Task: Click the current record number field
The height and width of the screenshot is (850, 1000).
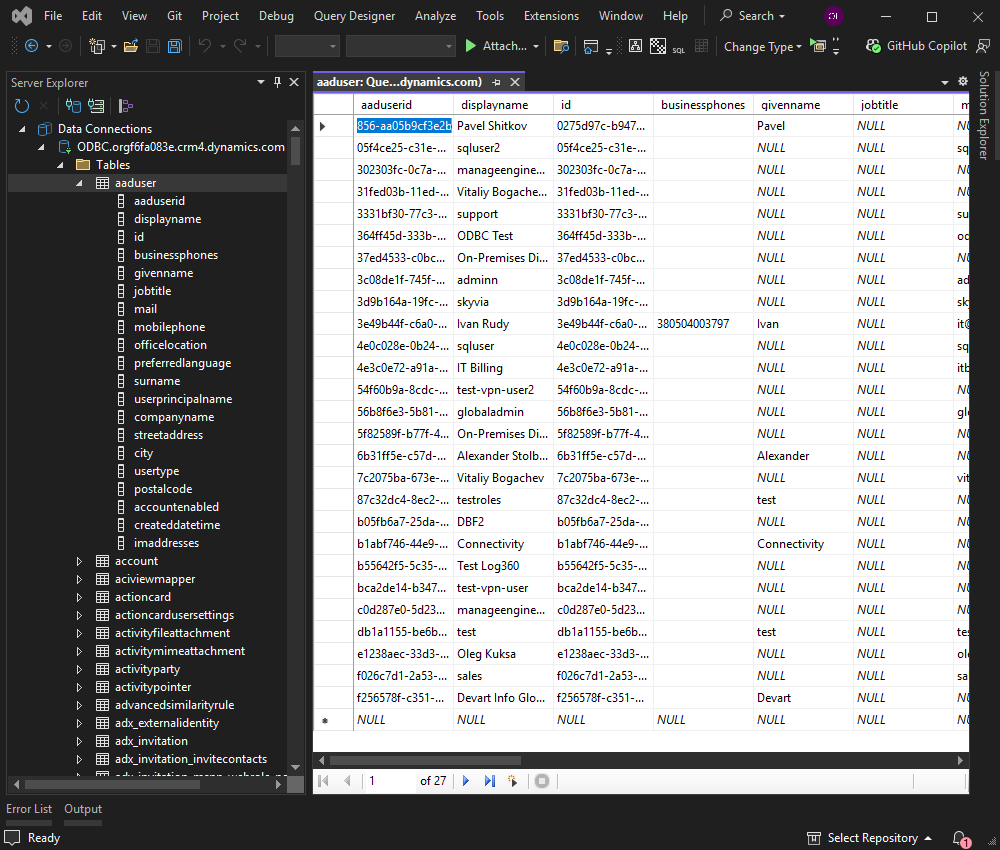Action: (390, 781)
